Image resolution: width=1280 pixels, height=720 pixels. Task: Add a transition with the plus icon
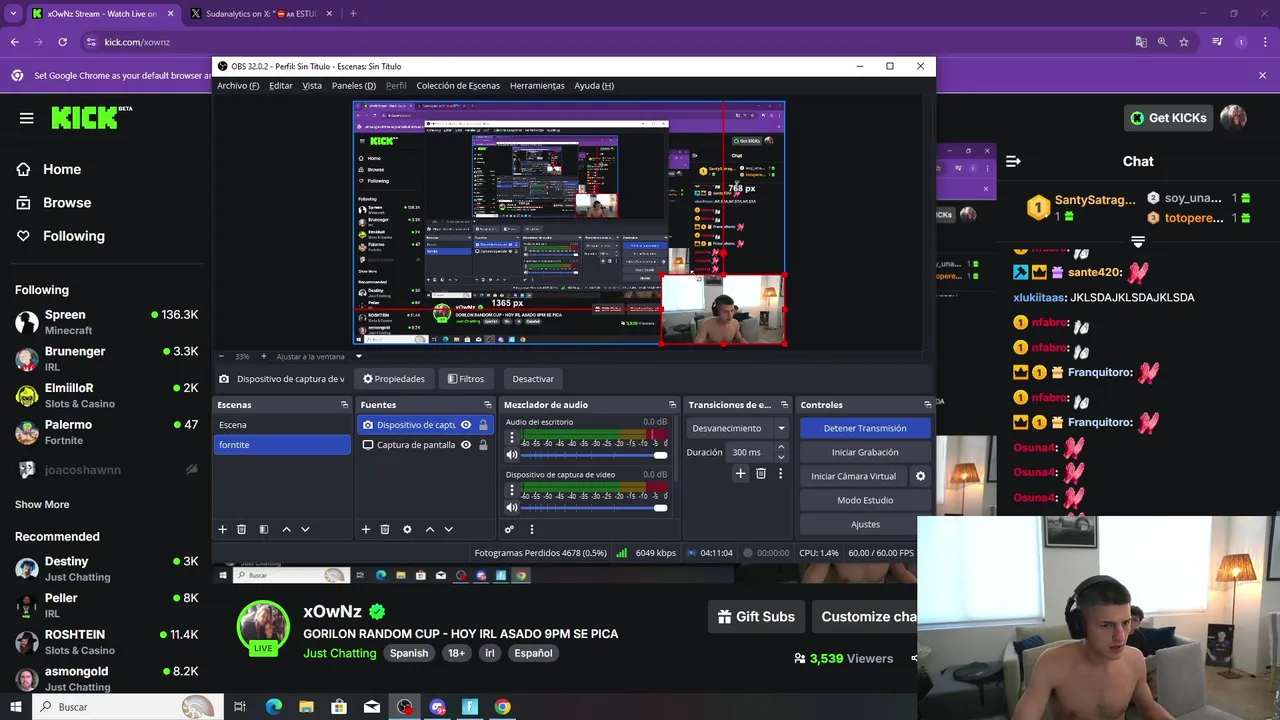coord(740,473)
